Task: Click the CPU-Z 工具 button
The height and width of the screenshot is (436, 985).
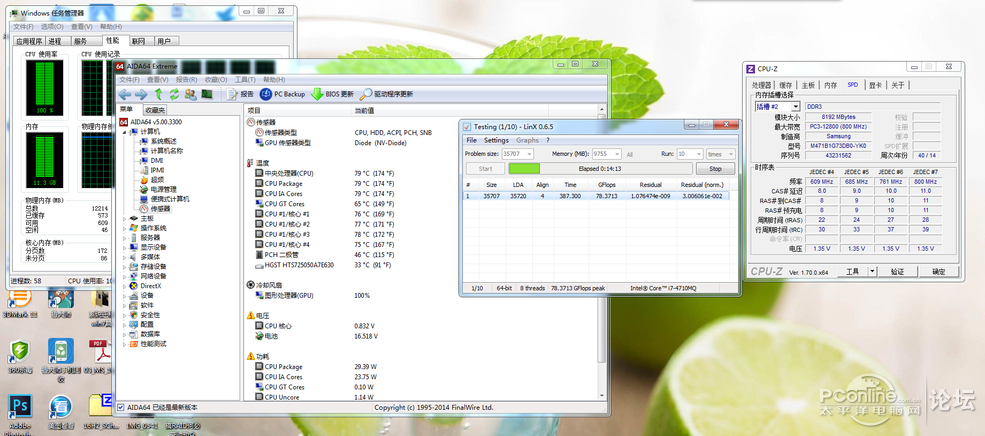Action: [x=852, y=271]
